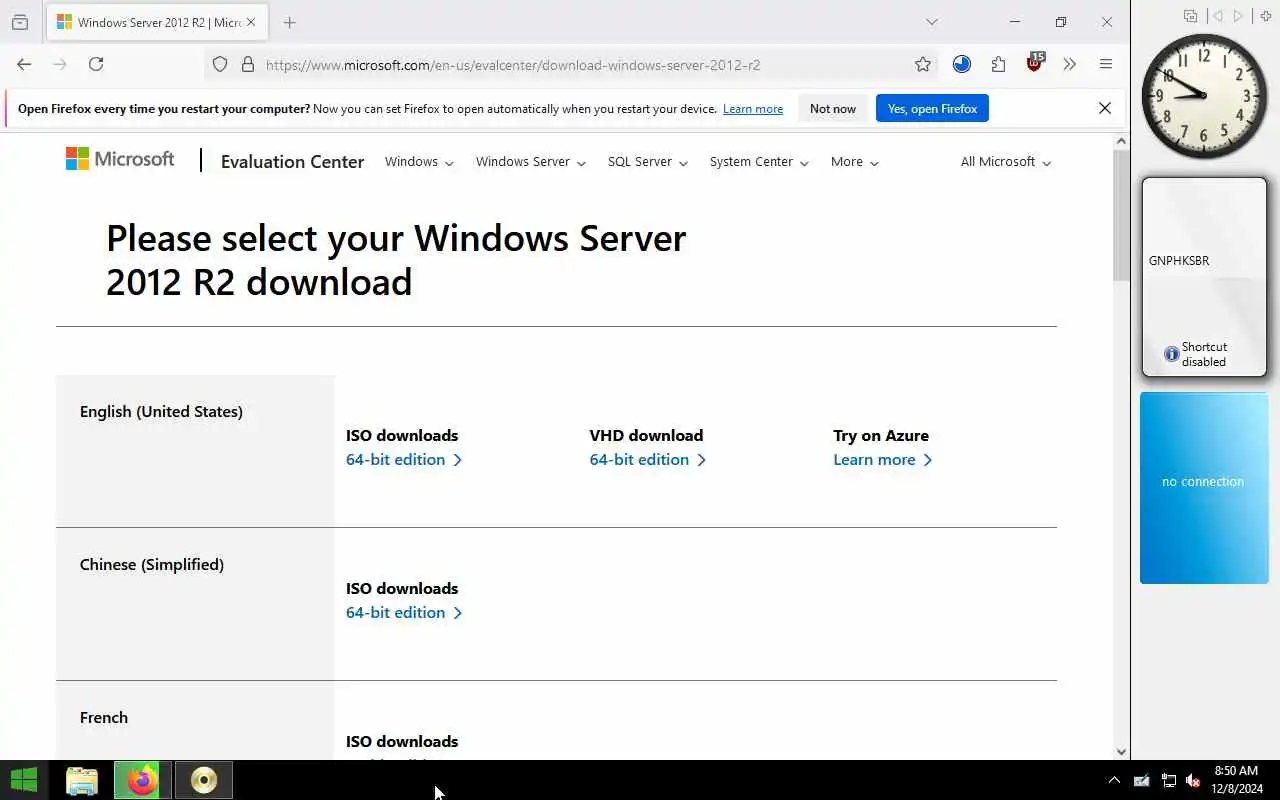Show hidden system tray icons
This screenshot has width=1280, height=800.
click(x=1114, y=780)
